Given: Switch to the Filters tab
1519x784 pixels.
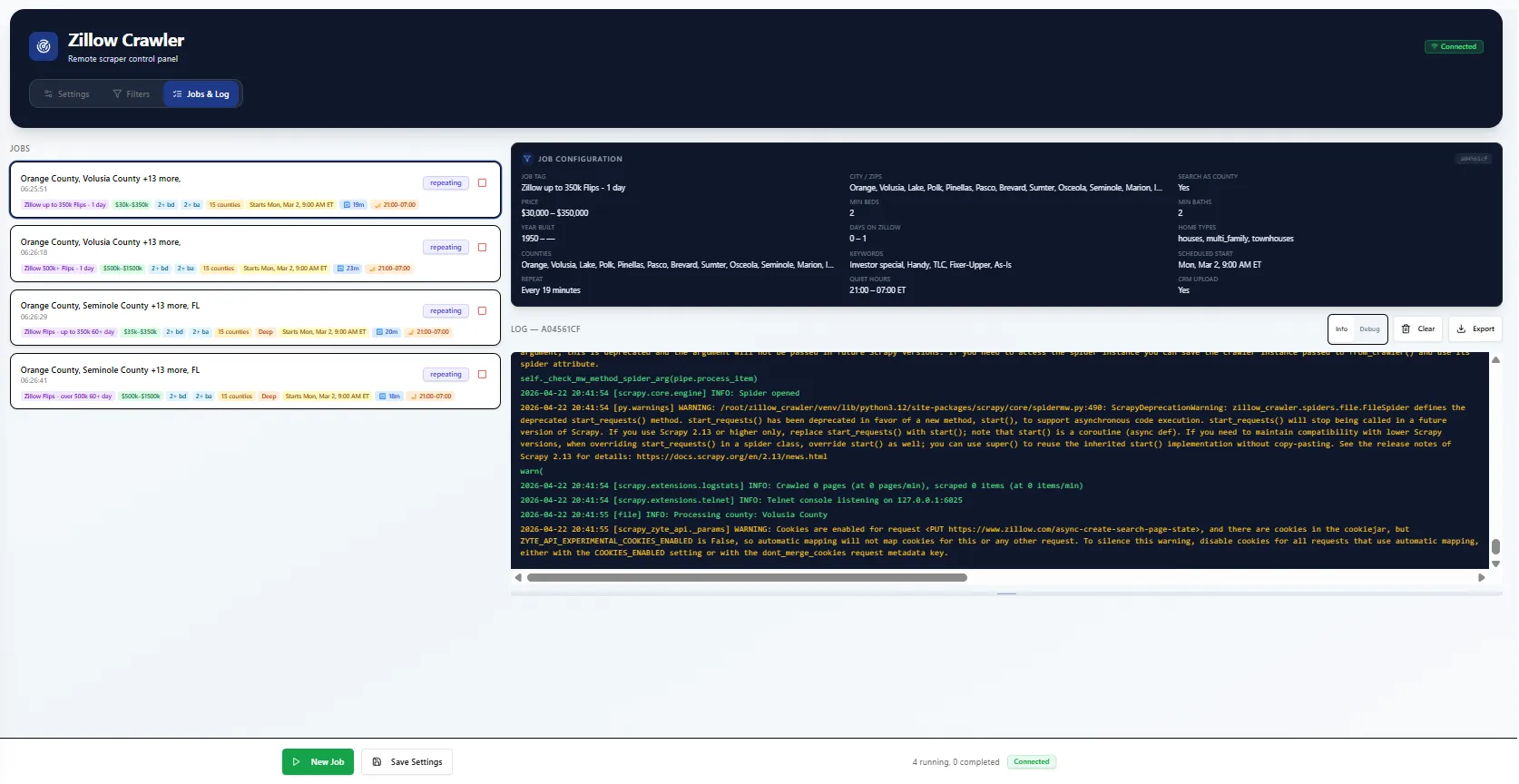Looking at the screenshot, I should pyautogui.click(x=132, y=94).
